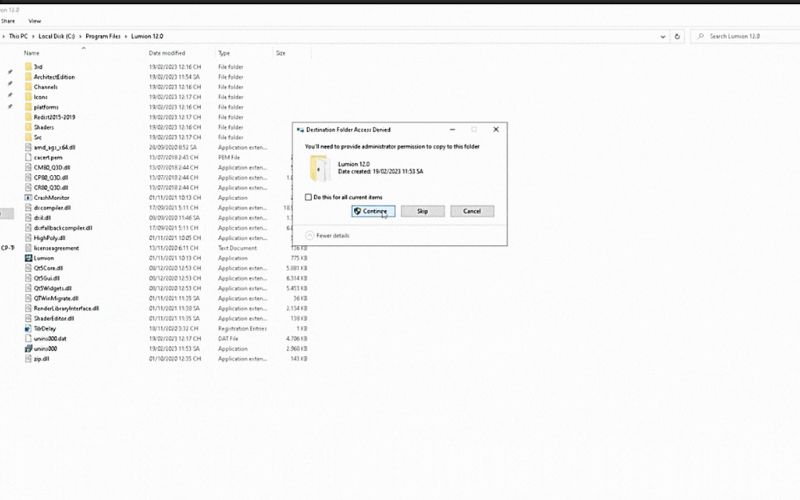Click the 'Registration Entries' type cell
This screenshot has height=500, width=800.
pyautogui.click(x=242, y=329)
